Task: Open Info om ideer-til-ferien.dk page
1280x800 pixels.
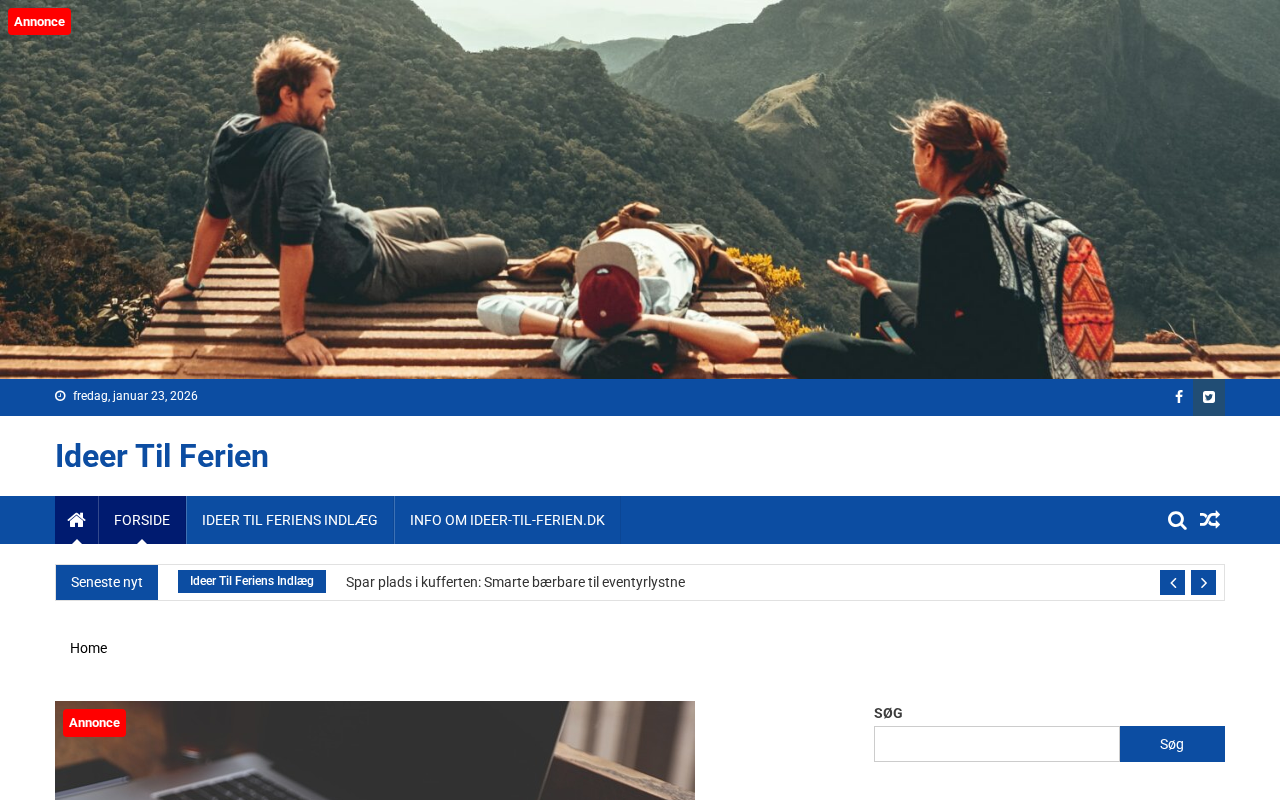Action: click(x=507, y=520)
